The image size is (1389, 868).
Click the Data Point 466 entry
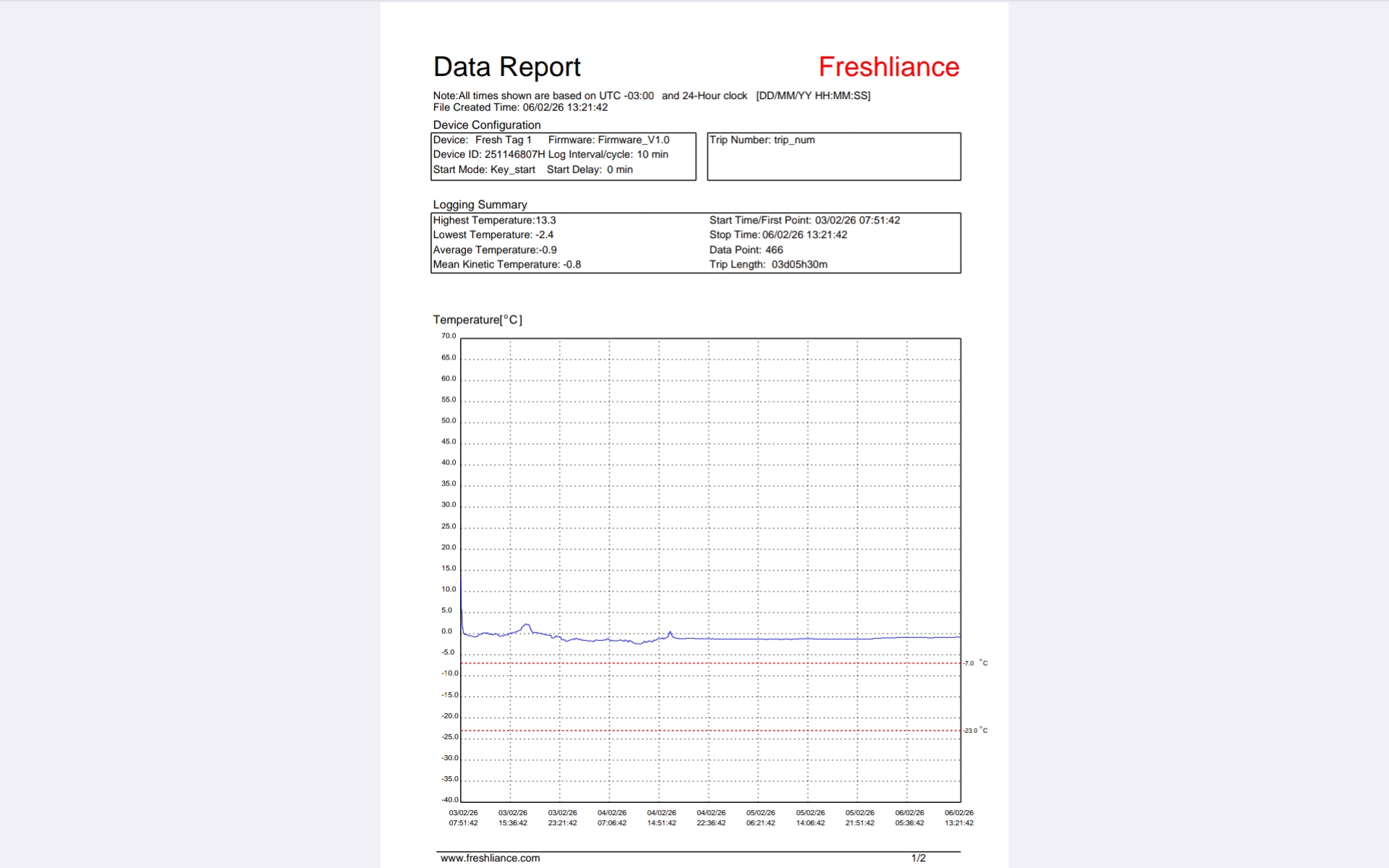tap(746, 250)
